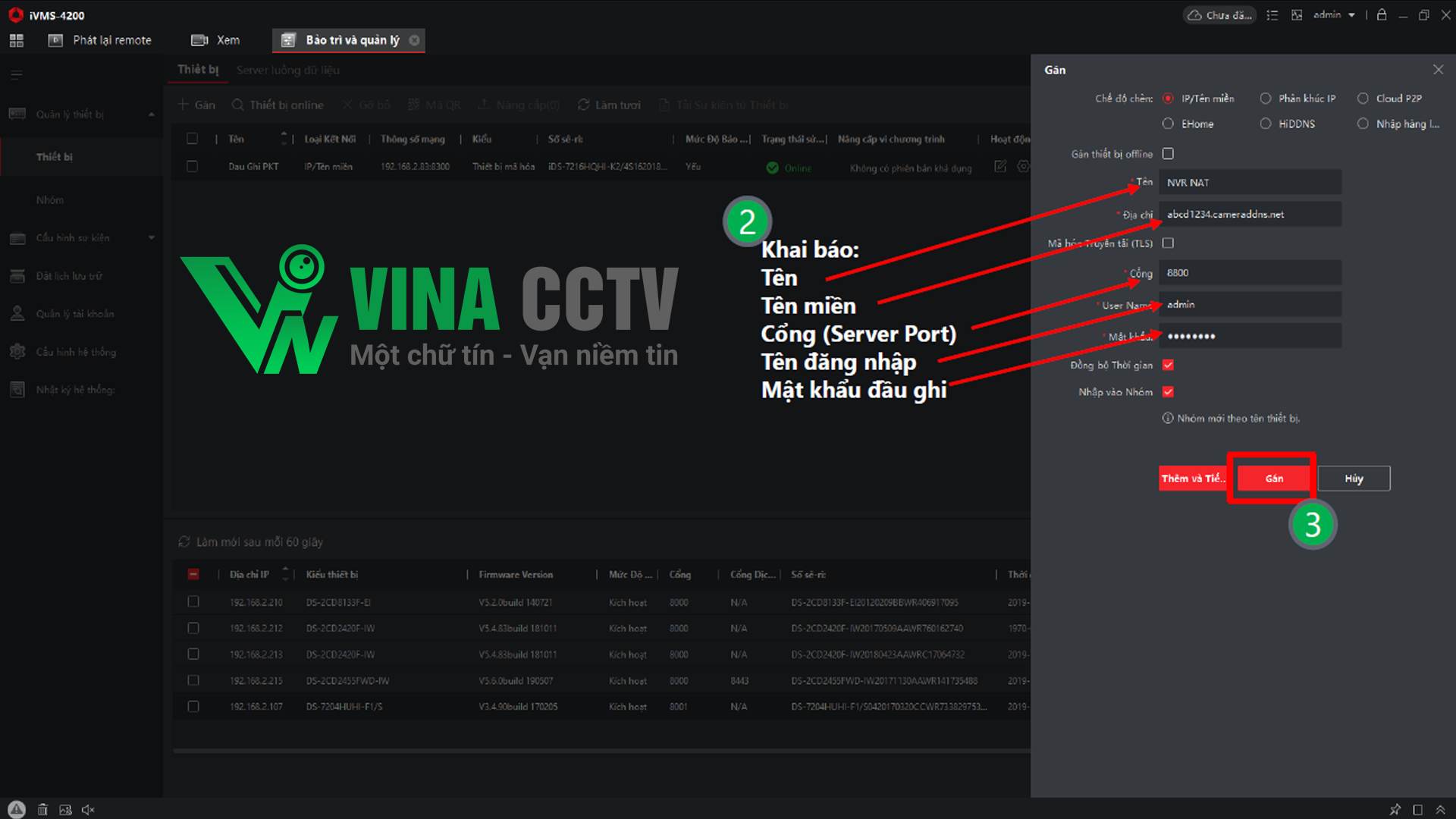
Task: Uncheck Nhập vào Nhóm checkbox
Action: (1168, 392)
